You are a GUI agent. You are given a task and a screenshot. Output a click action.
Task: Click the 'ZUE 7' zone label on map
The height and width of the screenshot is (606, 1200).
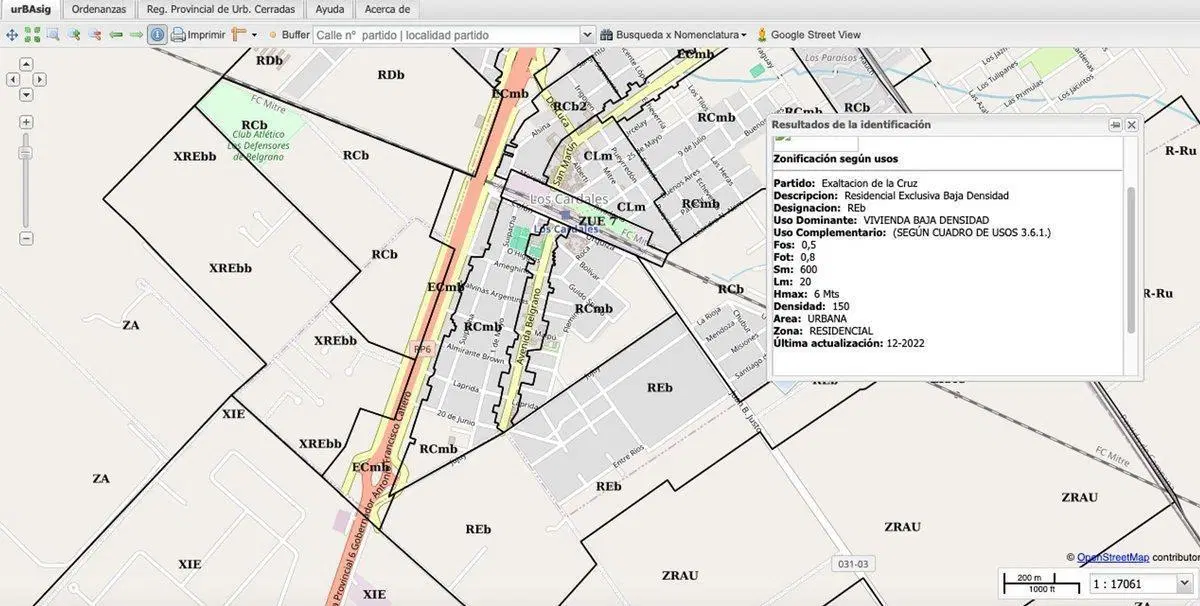pos(597,221)
